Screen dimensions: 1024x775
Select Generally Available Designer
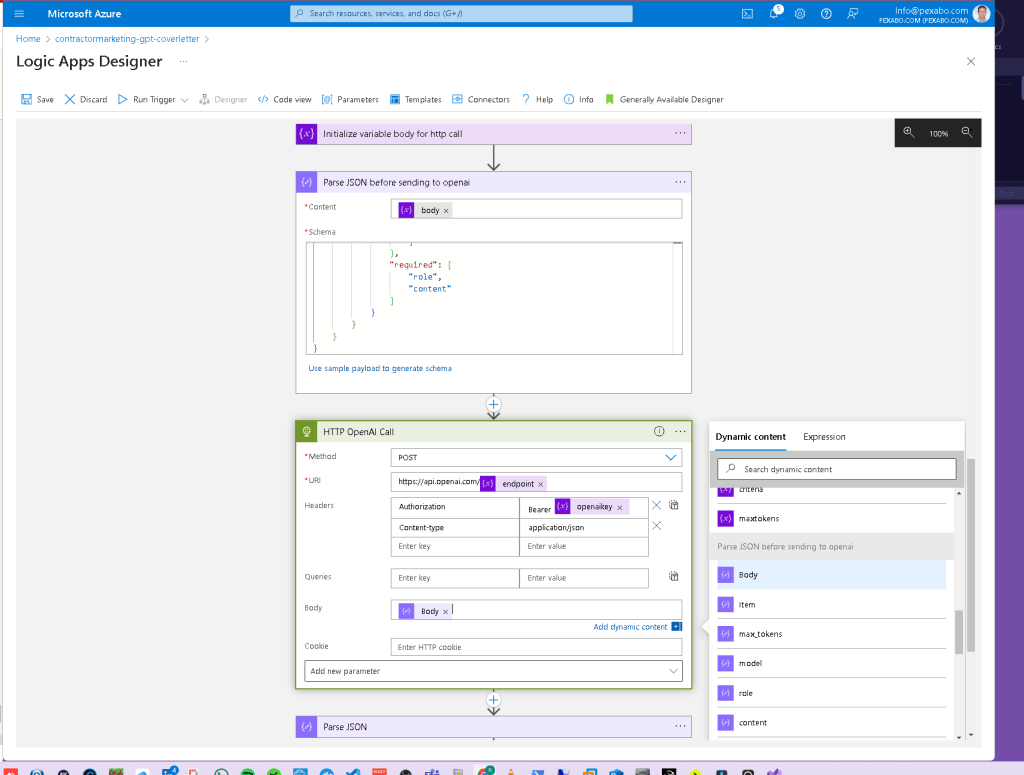click(665, 99)
